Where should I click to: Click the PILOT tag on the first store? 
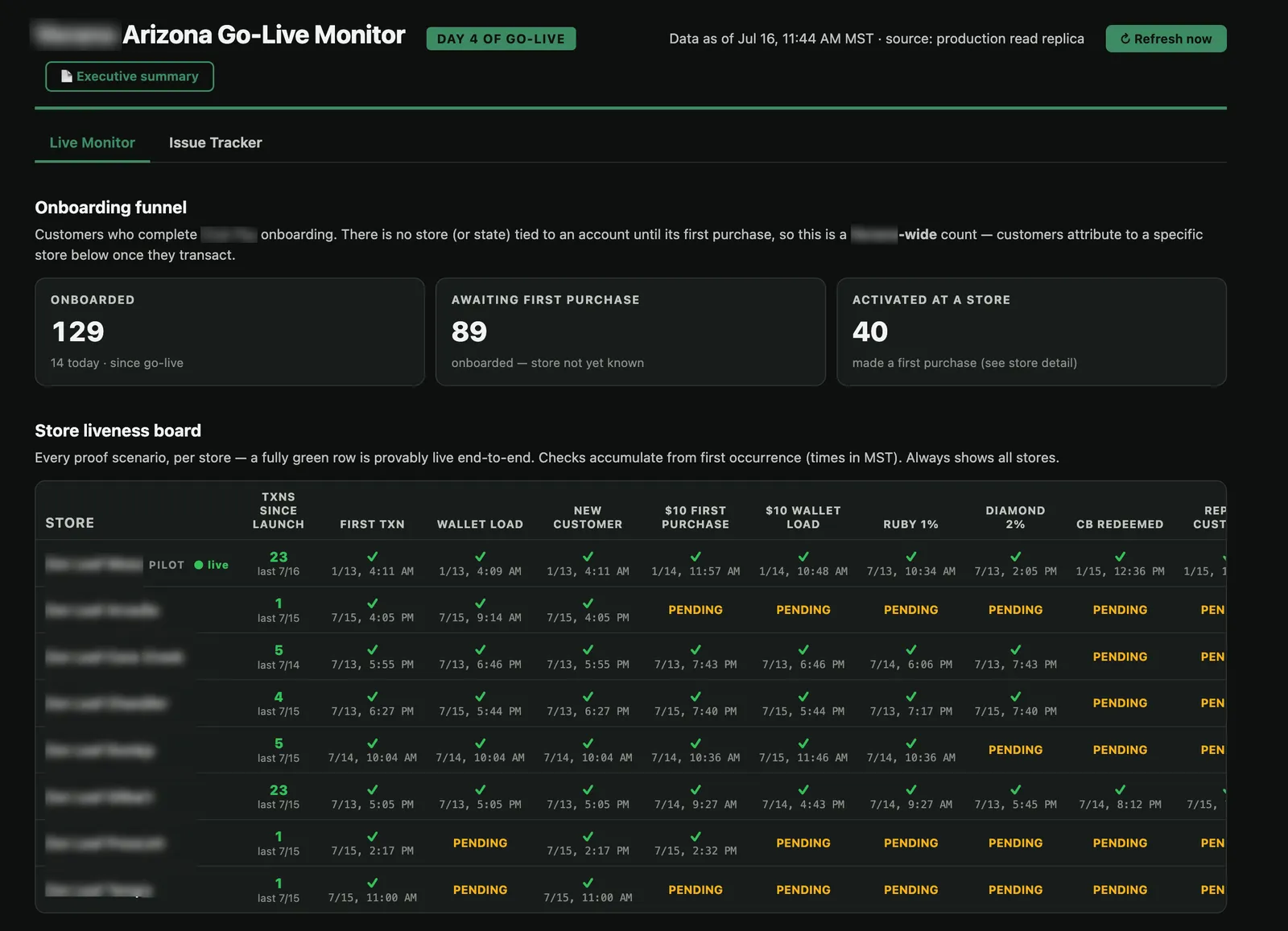[x=167, y=565]
